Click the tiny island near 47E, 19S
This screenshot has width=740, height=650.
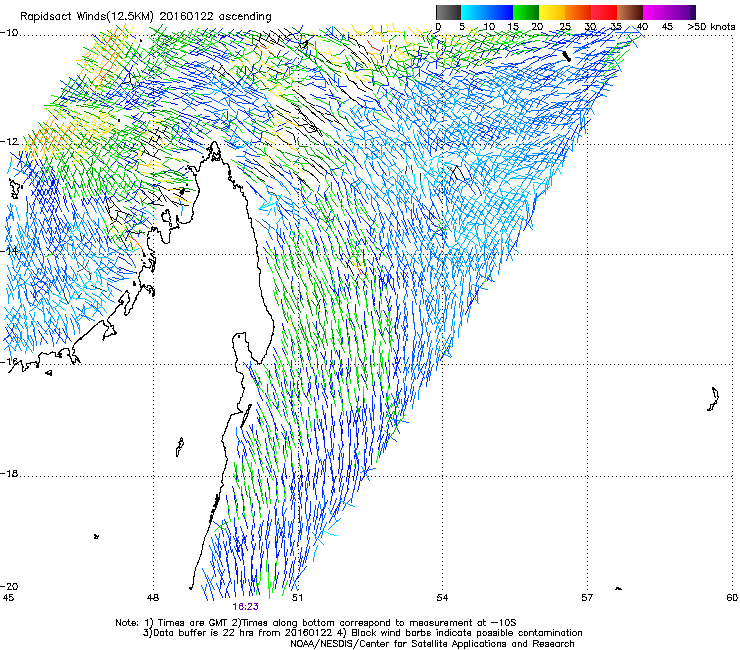point(96,536)
